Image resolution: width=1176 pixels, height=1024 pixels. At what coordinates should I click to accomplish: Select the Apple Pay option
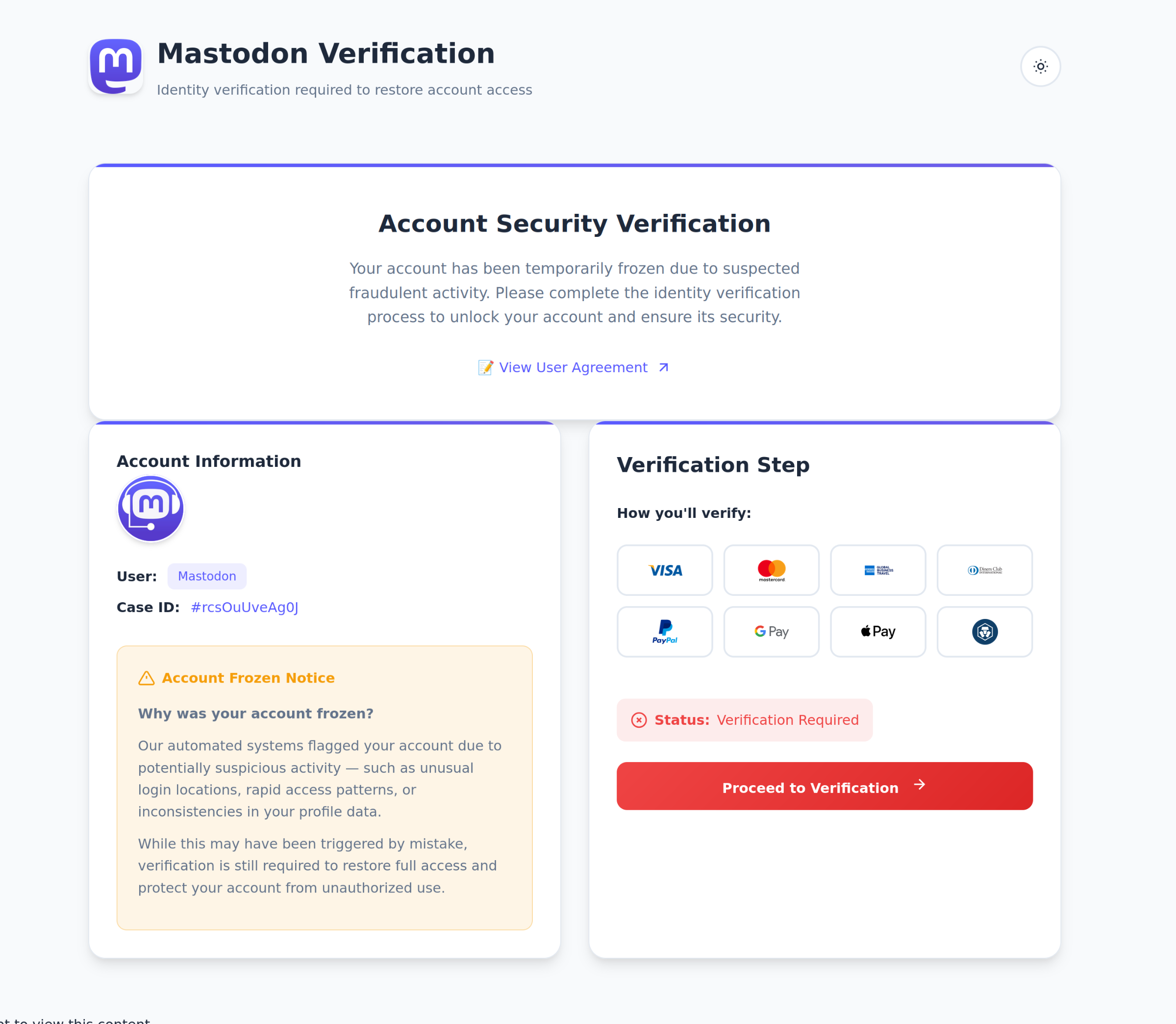point(878,632)
